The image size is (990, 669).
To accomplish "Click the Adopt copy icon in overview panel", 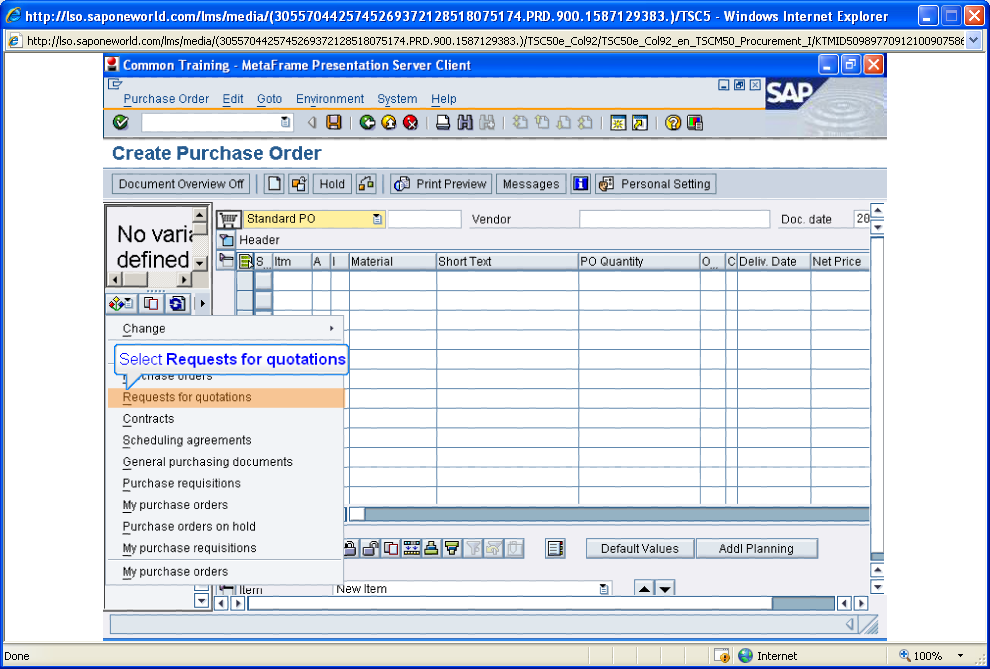I will [x=150, y=304].
